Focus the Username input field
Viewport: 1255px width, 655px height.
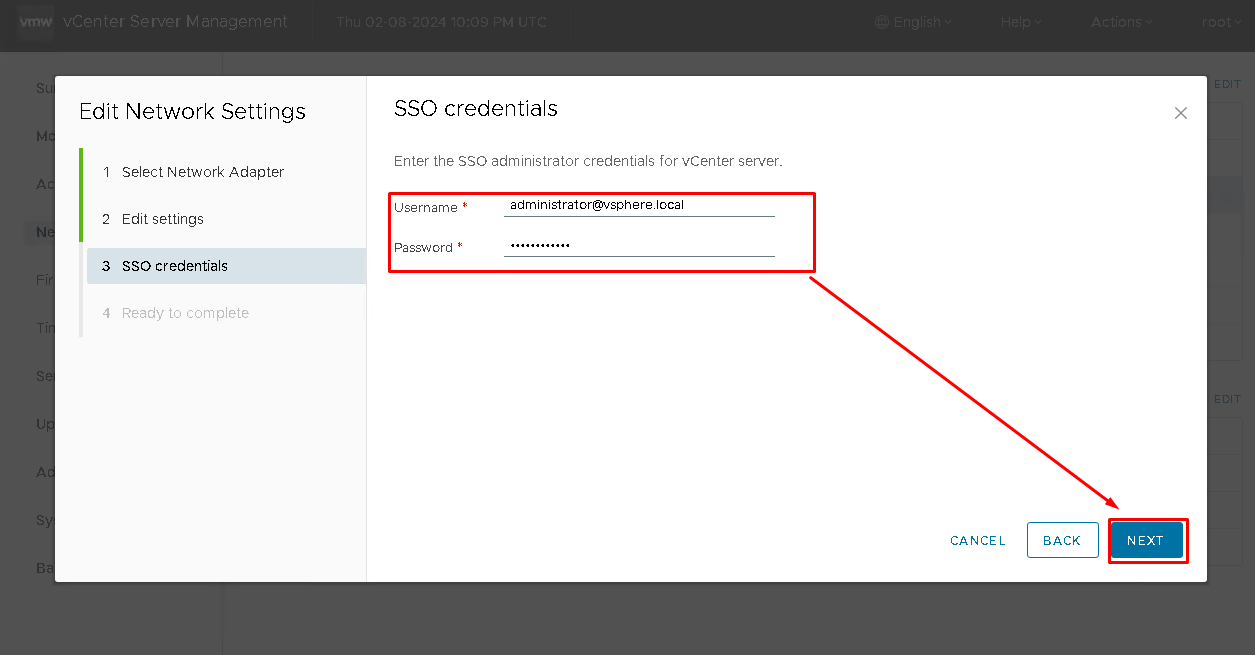tap(639, 205)
